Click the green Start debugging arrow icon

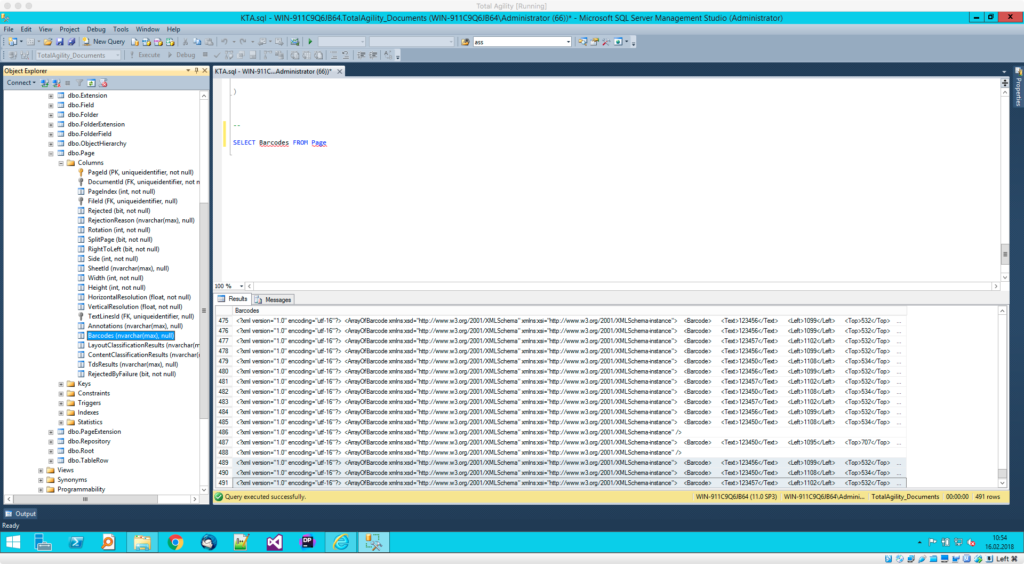311,41
